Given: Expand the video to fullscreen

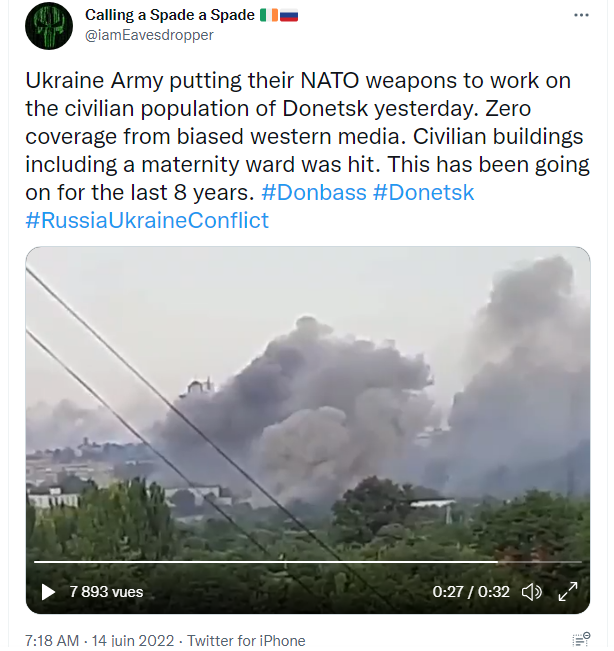Looking at the screenshot, I should (x=568, y=592).
